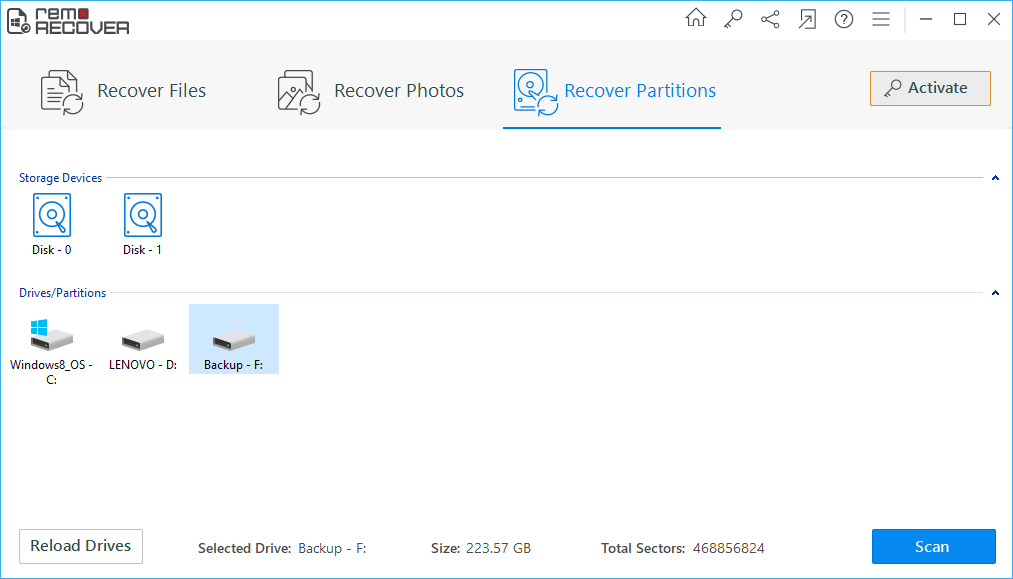Click the send feedback arrow icon
The width and height of the screenshot is (1013, 579).
pyautogui.click(x=807, y=19)
